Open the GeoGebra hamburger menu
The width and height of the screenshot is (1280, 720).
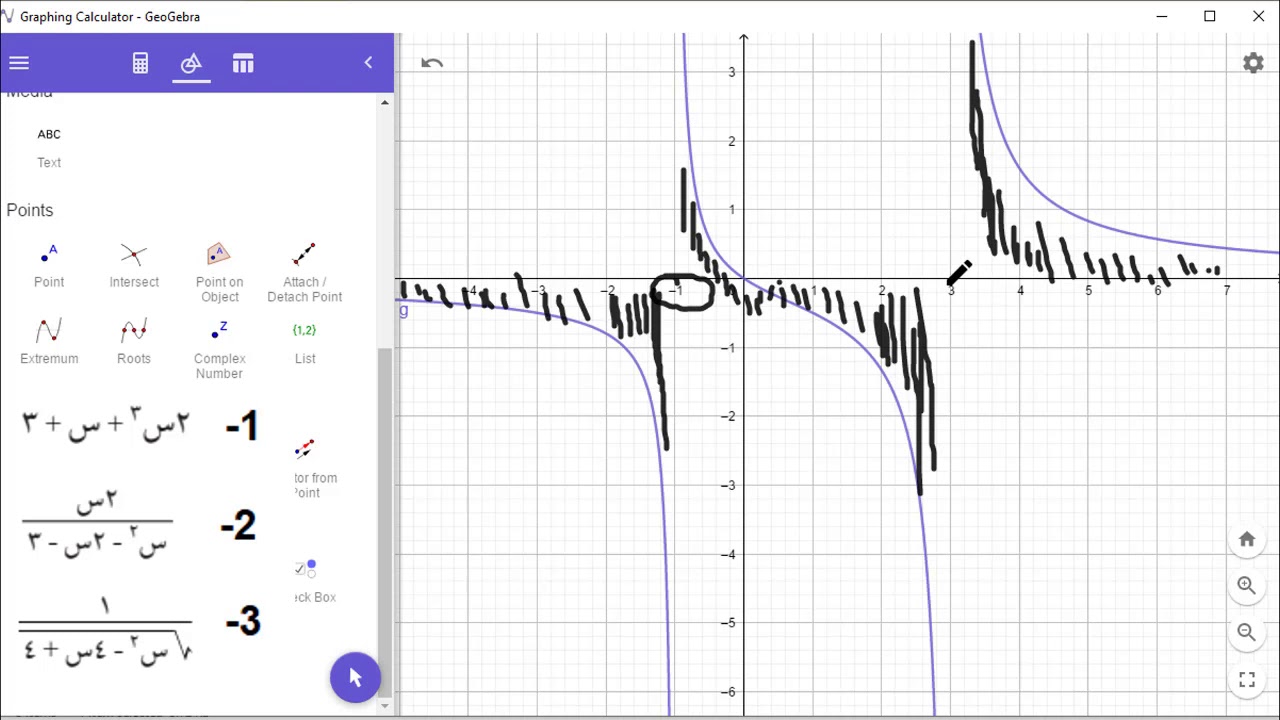19,63
